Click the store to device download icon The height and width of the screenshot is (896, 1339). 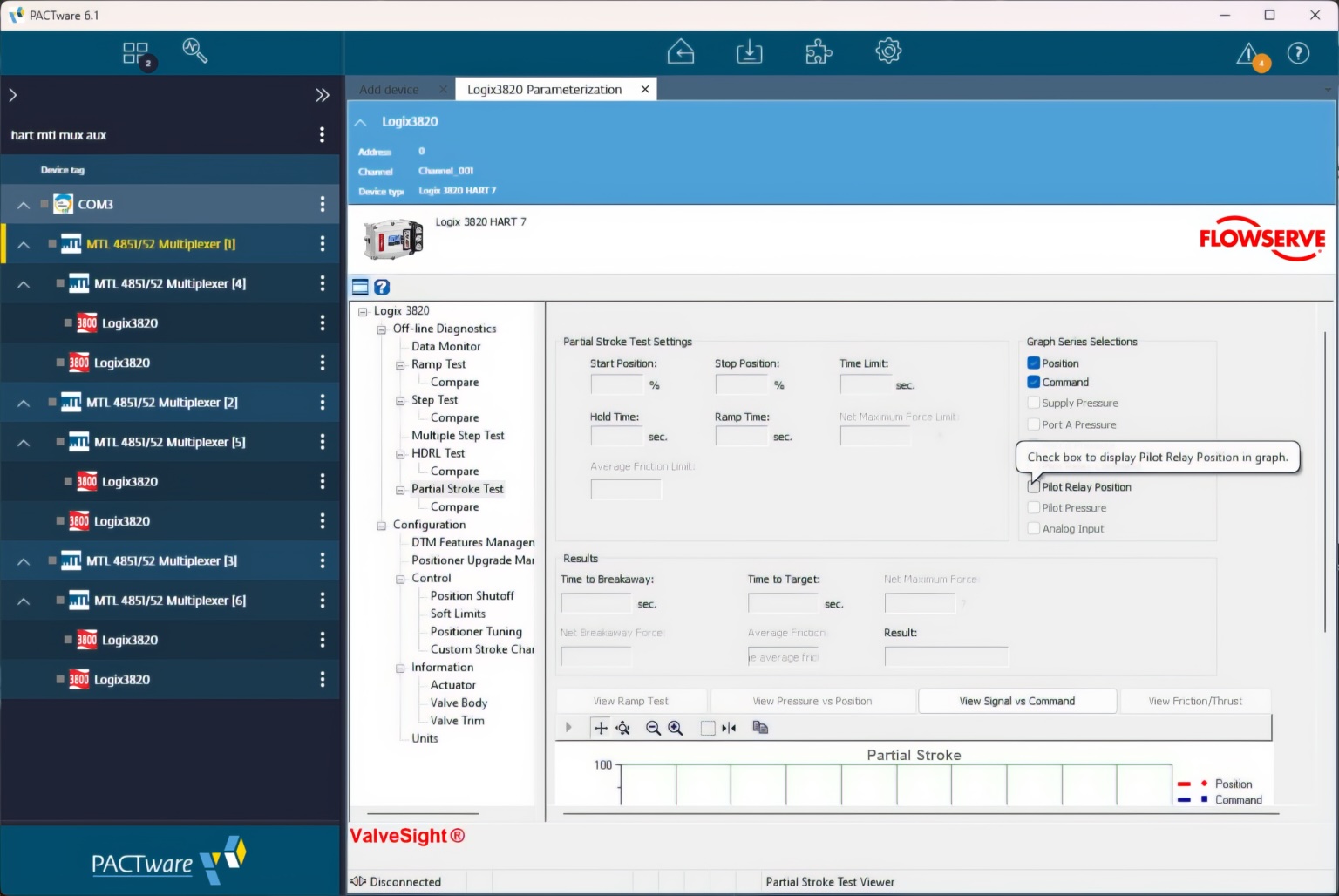749,51
